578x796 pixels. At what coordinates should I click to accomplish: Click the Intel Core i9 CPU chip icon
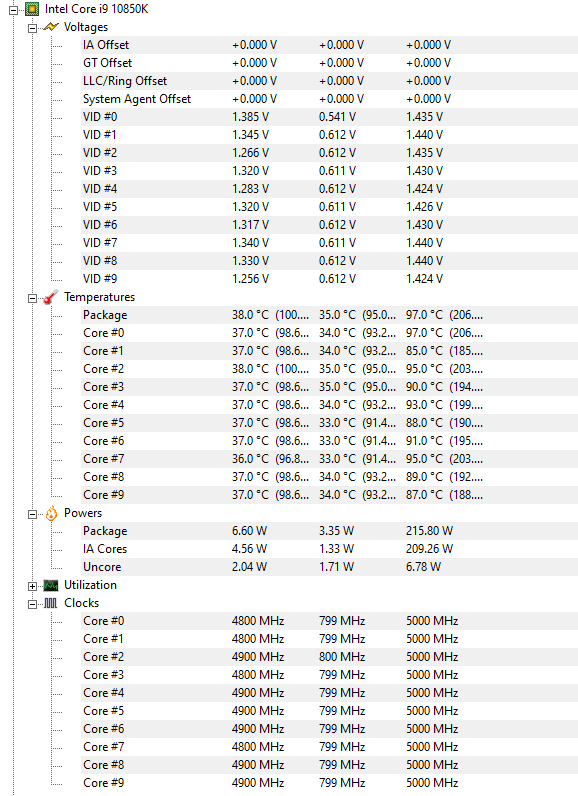[32, 9]
